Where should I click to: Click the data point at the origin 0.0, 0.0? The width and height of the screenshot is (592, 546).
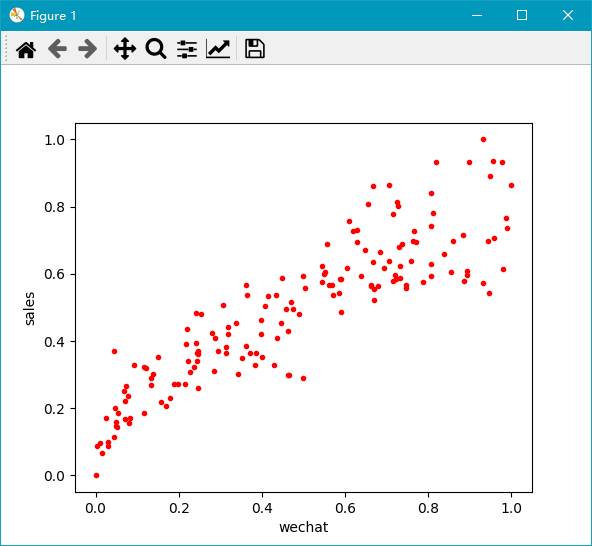(96, 475)
